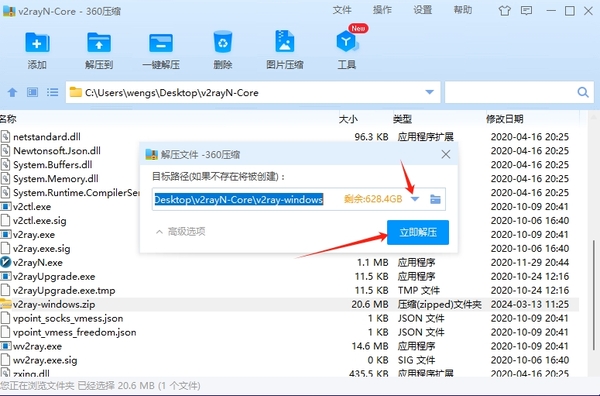Screen dimensions: 600x396
Task: Click the v2rayN.exe file icon
Action: click(5, 262)
